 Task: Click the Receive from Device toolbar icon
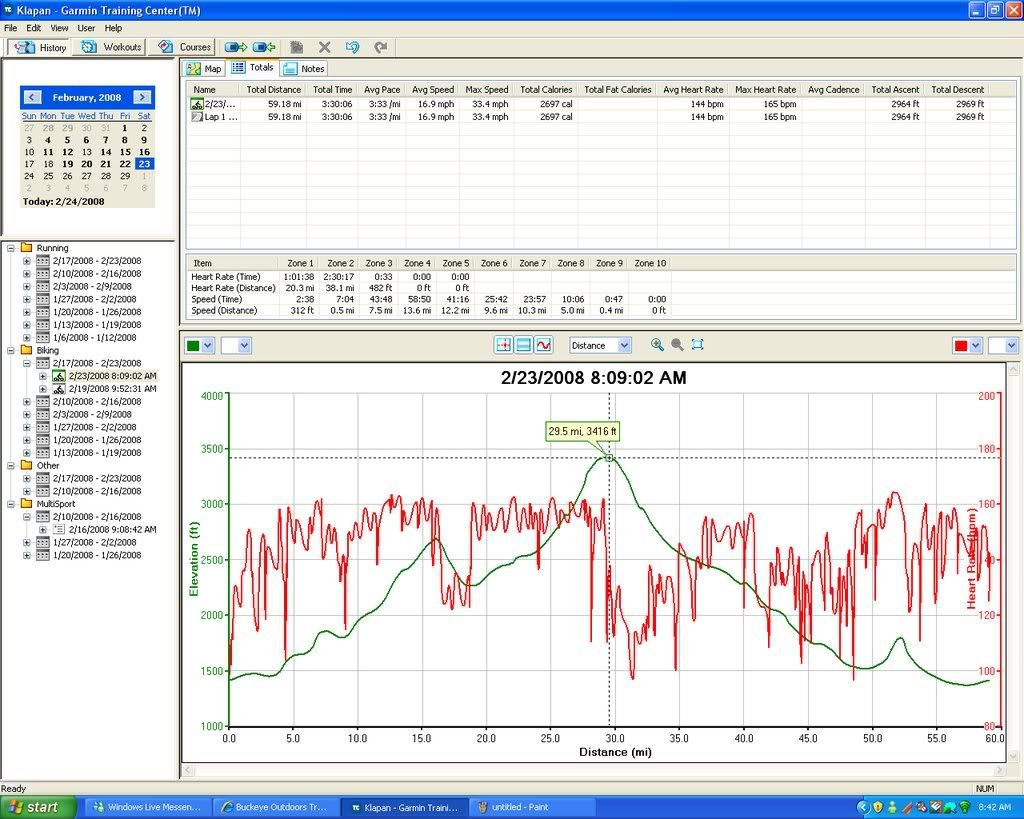pyautogui.click(x=264, y=47)
